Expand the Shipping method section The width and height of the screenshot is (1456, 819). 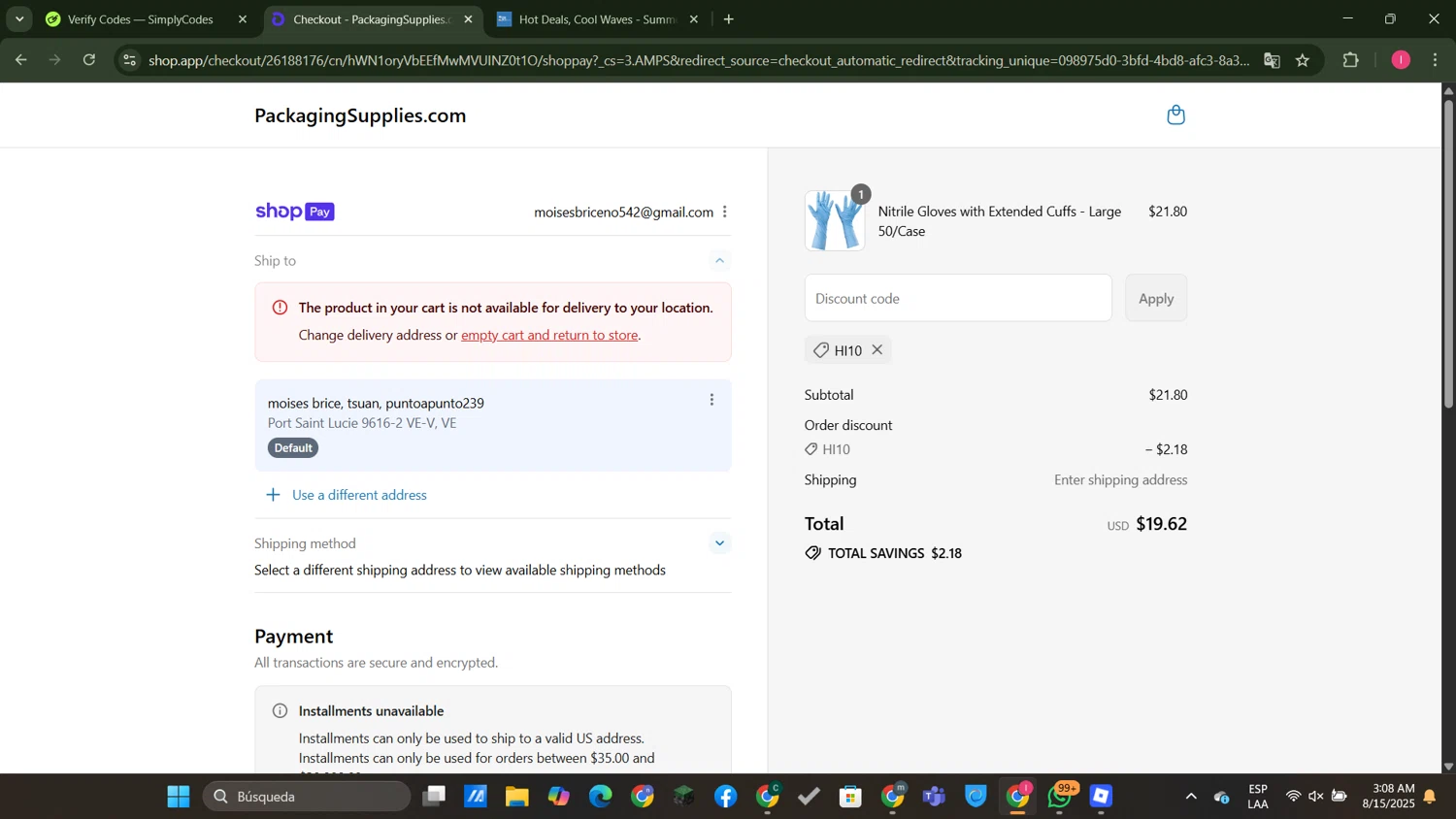click(x=719, y=543)
